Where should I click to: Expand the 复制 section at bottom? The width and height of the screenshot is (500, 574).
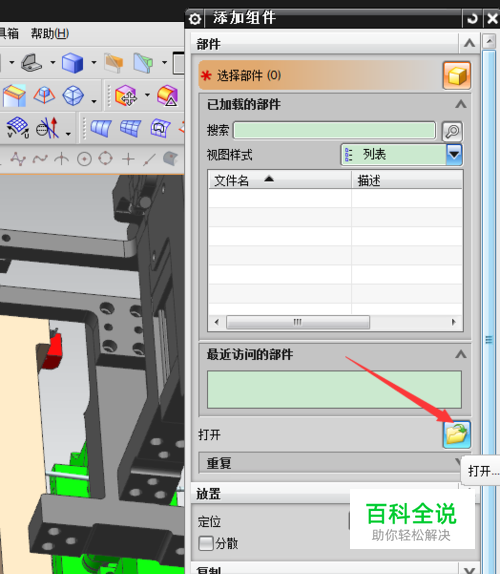tap(469, 570)
